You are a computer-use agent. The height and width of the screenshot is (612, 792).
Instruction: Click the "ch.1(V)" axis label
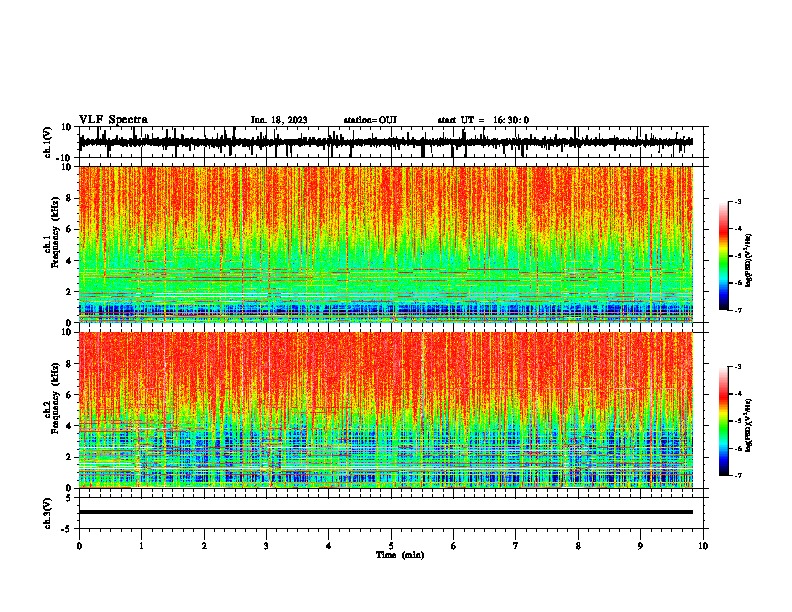(x=48, y=142)
